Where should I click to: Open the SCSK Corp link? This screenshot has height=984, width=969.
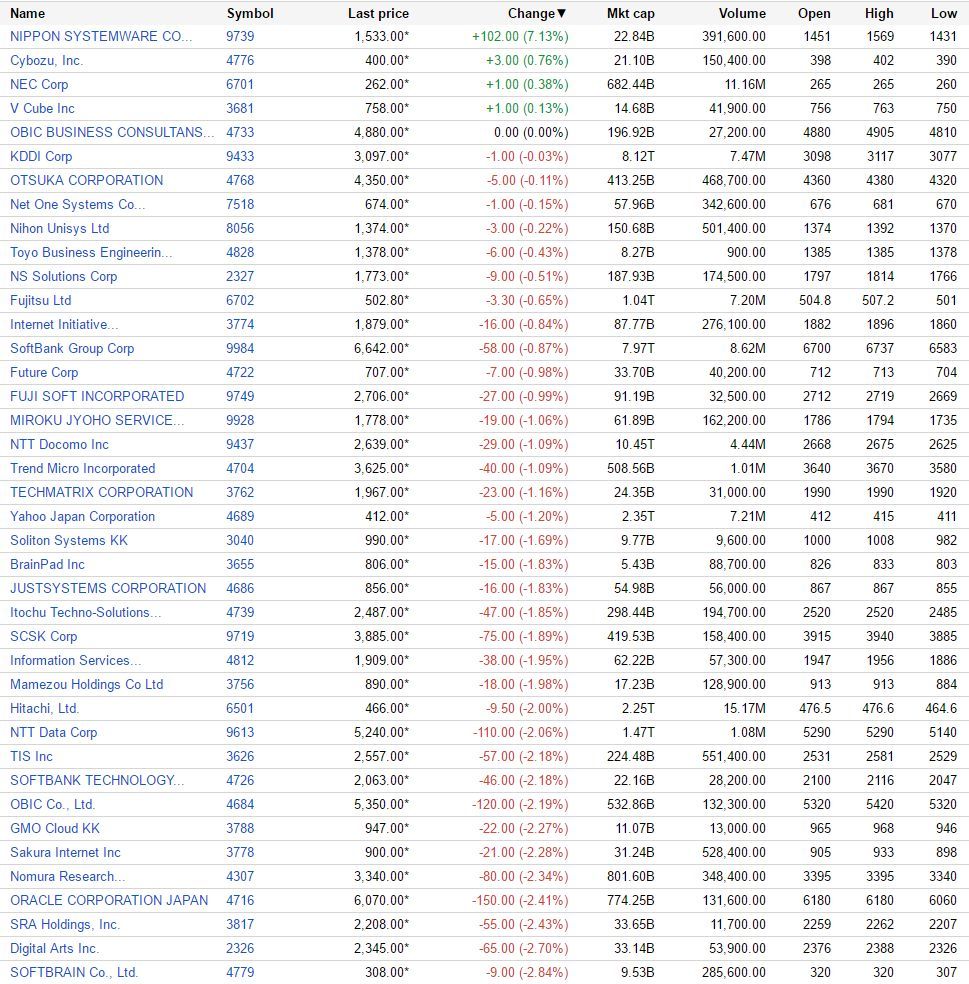tap(43, 636)
